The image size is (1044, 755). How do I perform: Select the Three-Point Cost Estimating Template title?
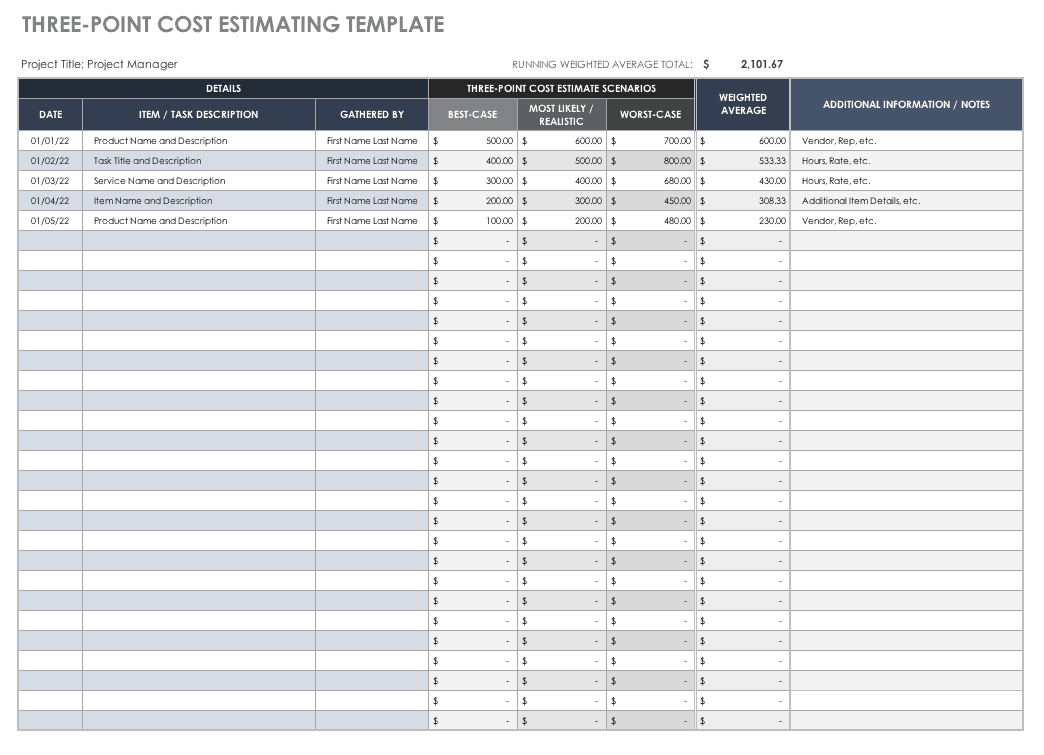(232, 24)
